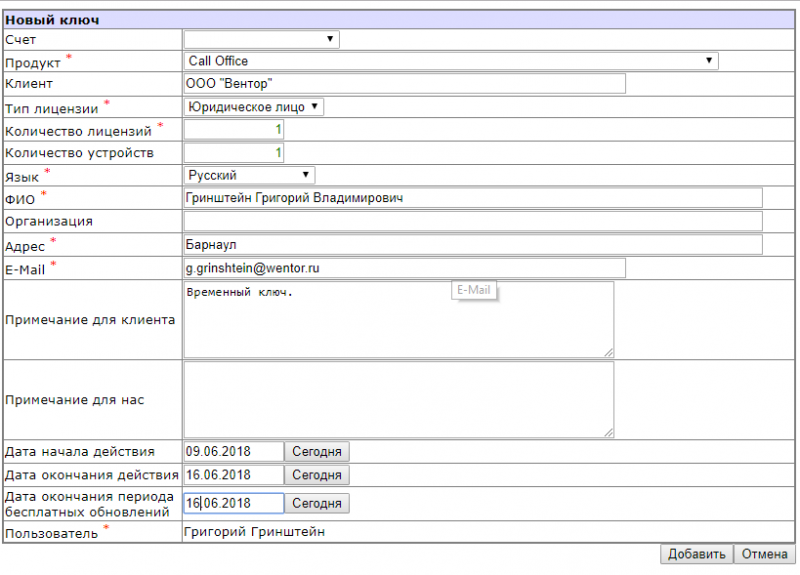Click the Примечание для нас textarea
Screen dimensions: 800x575
click(399, 400)
